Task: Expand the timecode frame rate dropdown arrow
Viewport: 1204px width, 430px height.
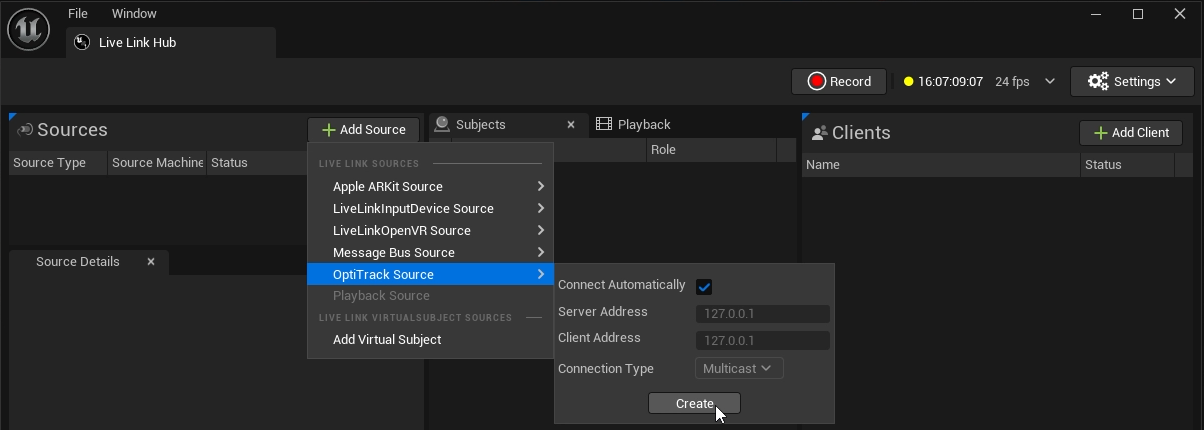Action: point(1050,82)
